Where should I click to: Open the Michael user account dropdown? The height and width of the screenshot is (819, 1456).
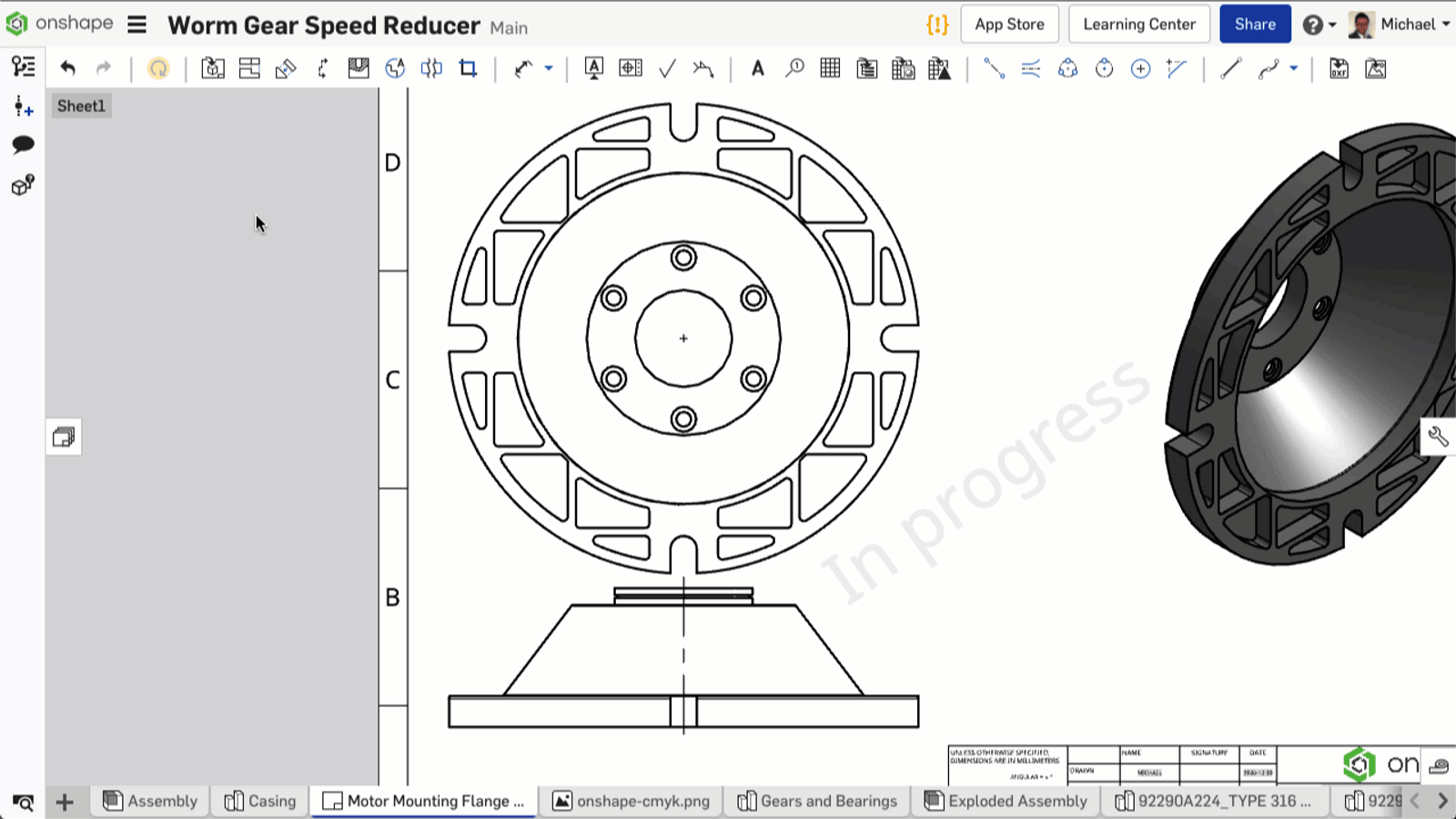(x=1400, y=25)
